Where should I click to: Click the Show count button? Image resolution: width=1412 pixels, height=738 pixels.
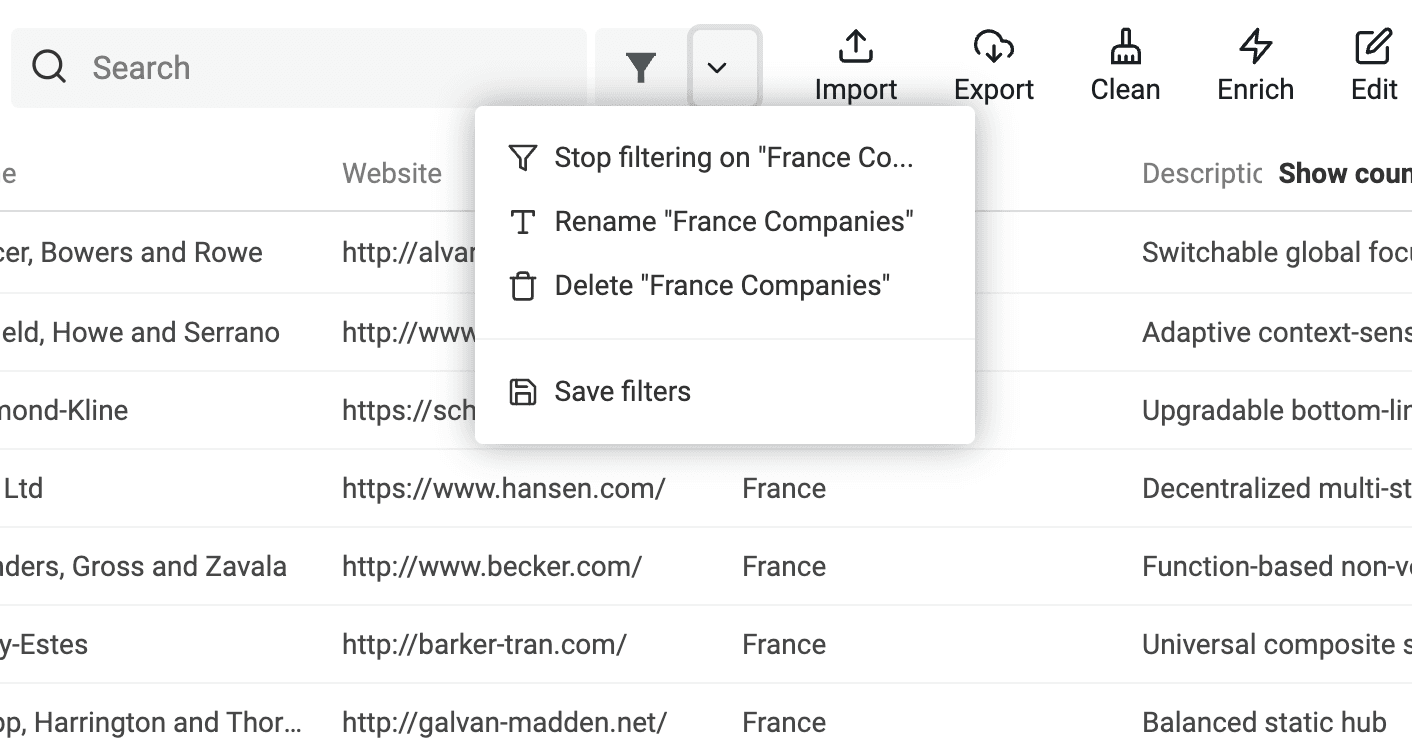(x=1344, y=174)
